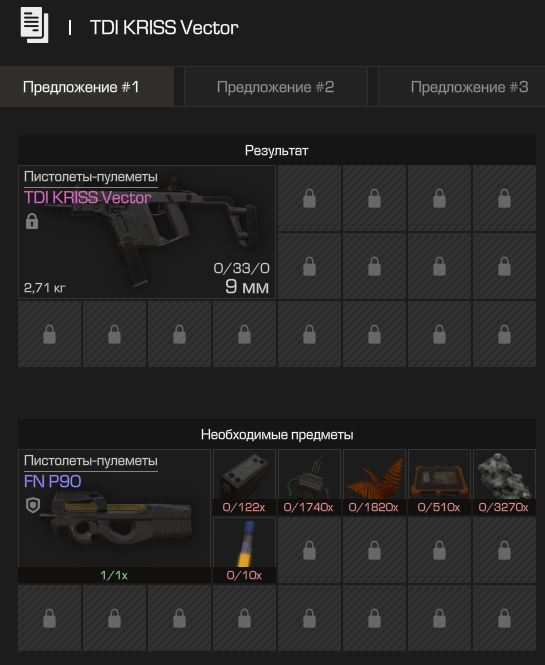The image size is (545, 665).
Task: Select the grey rock item 0/3270x
Action: [x=504, y=482]
